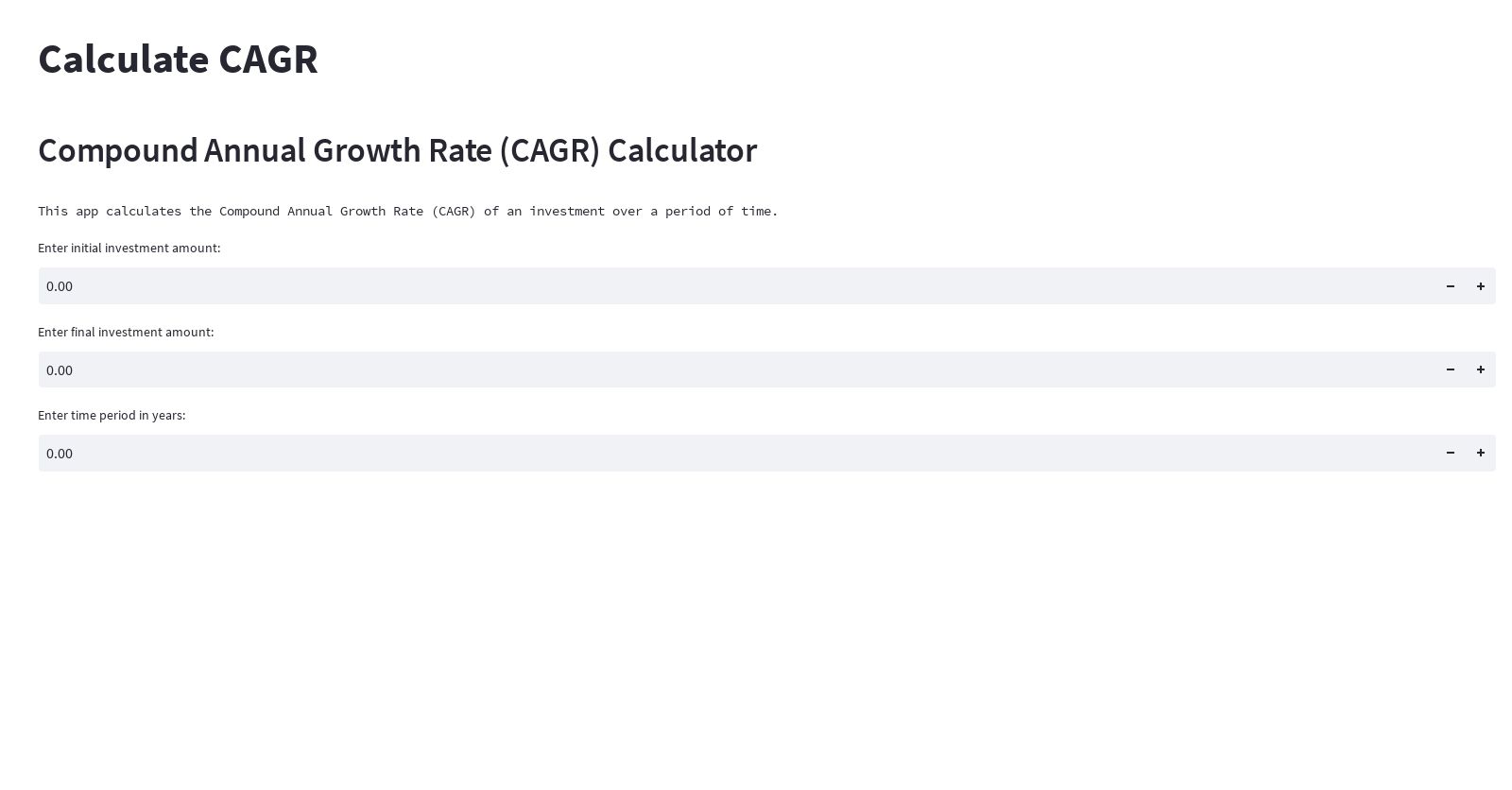Select the time period in years input field
Viewport: 1512px width, 790px height.
(661, 453)
